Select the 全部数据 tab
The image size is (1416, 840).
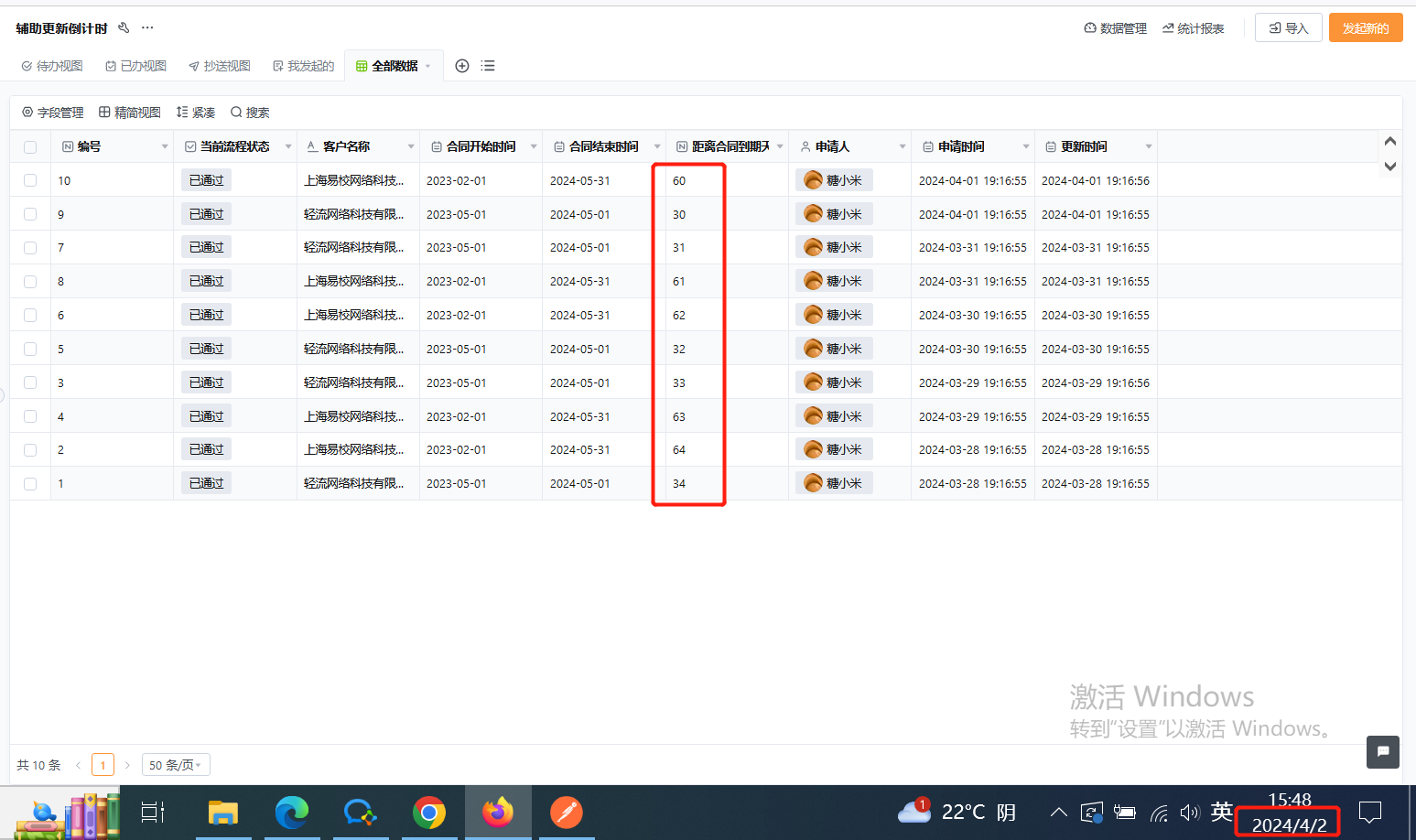click(394, 66)
